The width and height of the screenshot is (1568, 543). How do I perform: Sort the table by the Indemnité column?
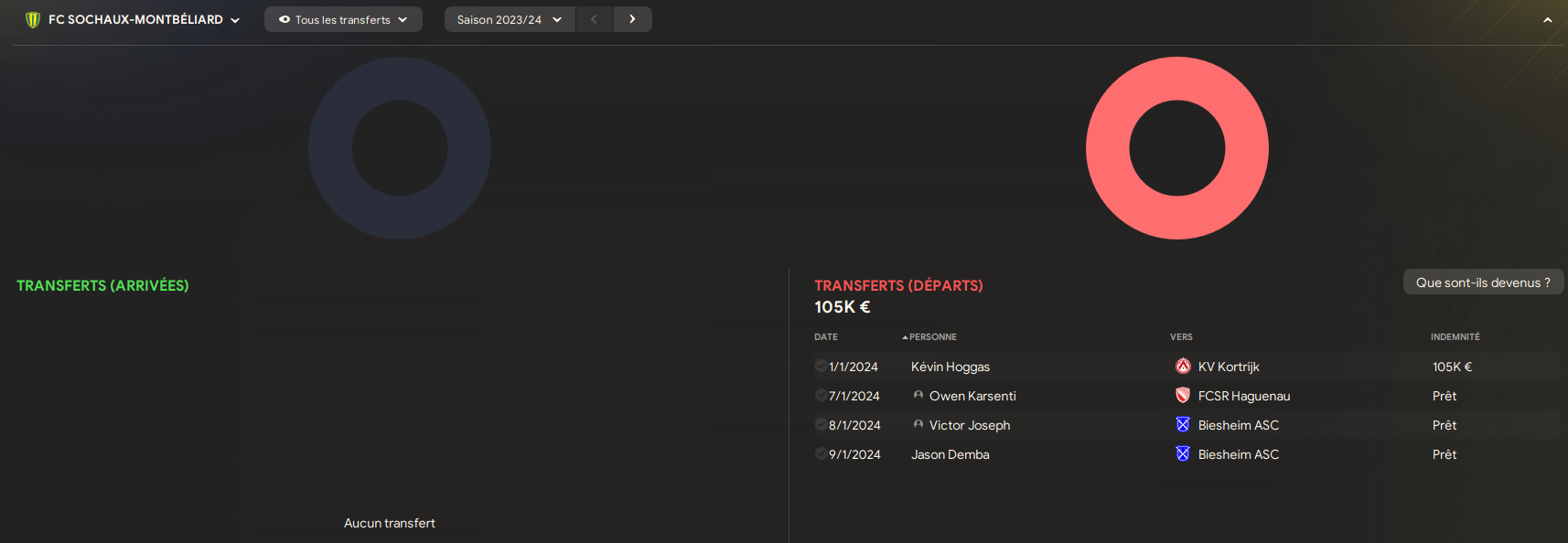click(1455, 337)
